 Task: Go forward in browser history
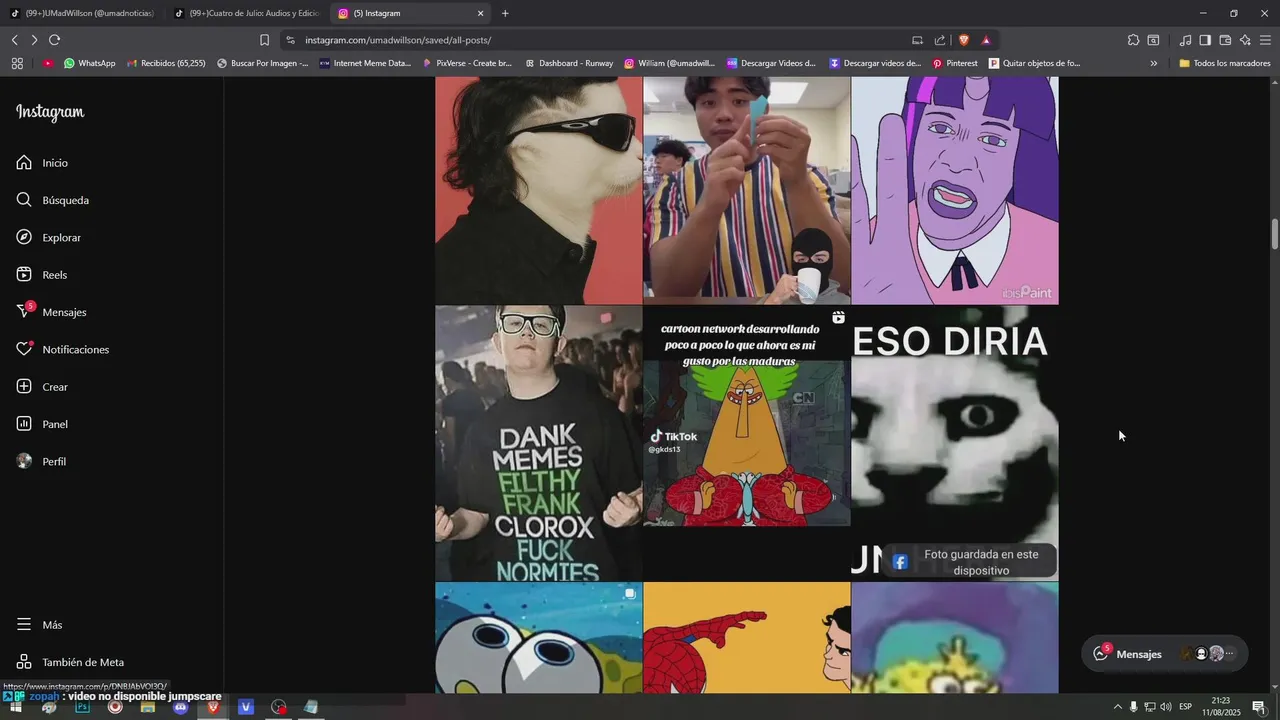point(34,40)
